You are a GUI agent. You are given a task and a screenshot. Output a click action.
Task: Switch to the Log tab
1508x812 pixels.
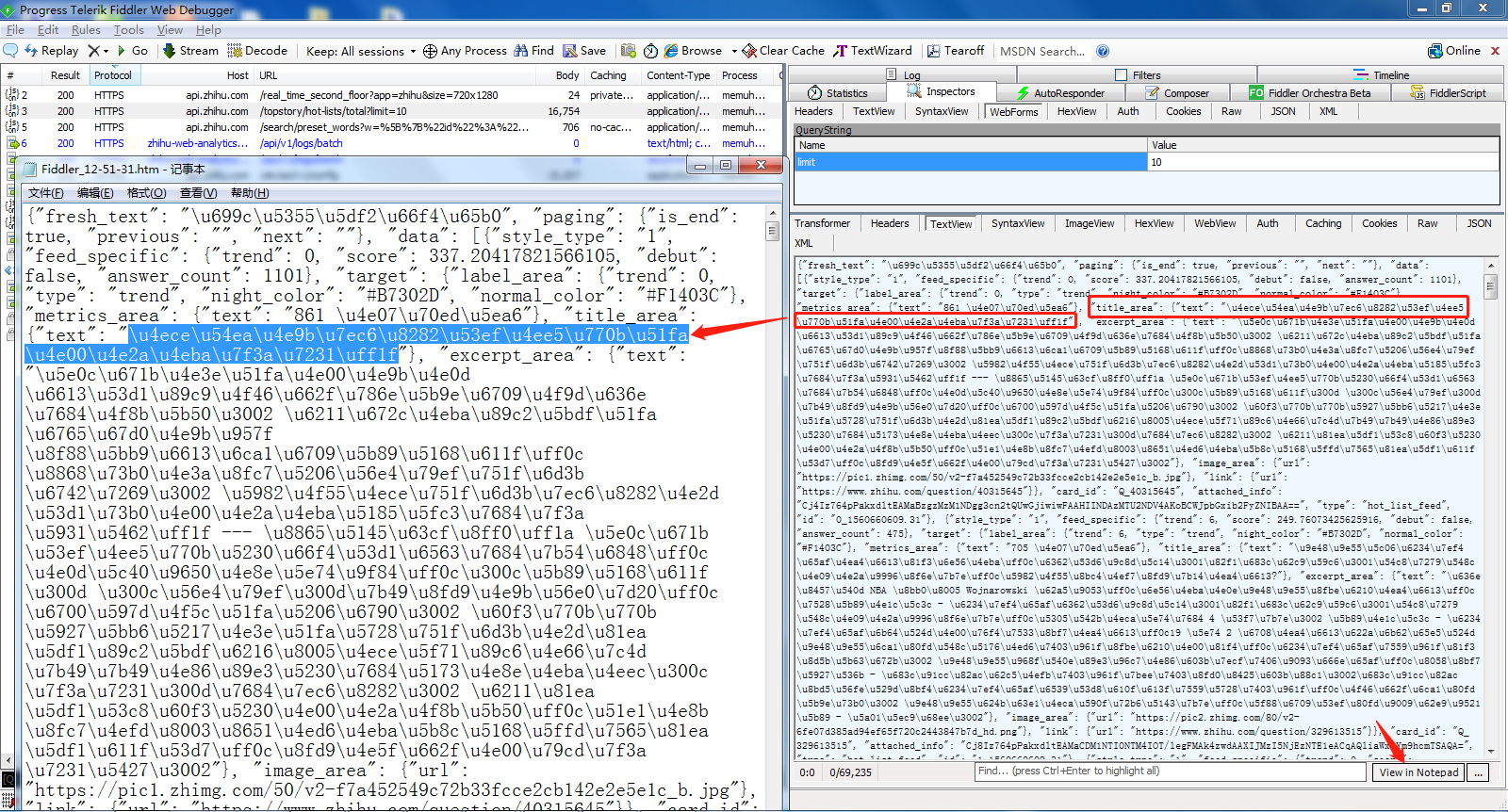[x=904, y=75]
